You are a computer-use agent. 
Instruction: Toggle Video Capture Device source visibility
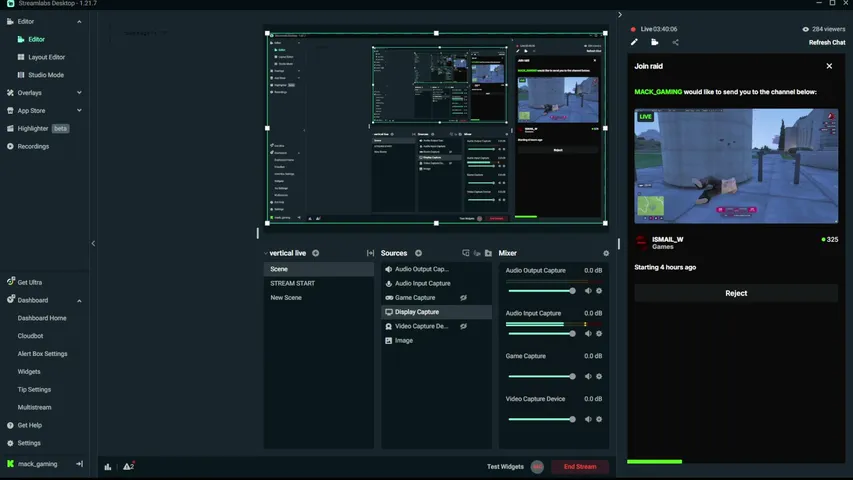[463, 326]
